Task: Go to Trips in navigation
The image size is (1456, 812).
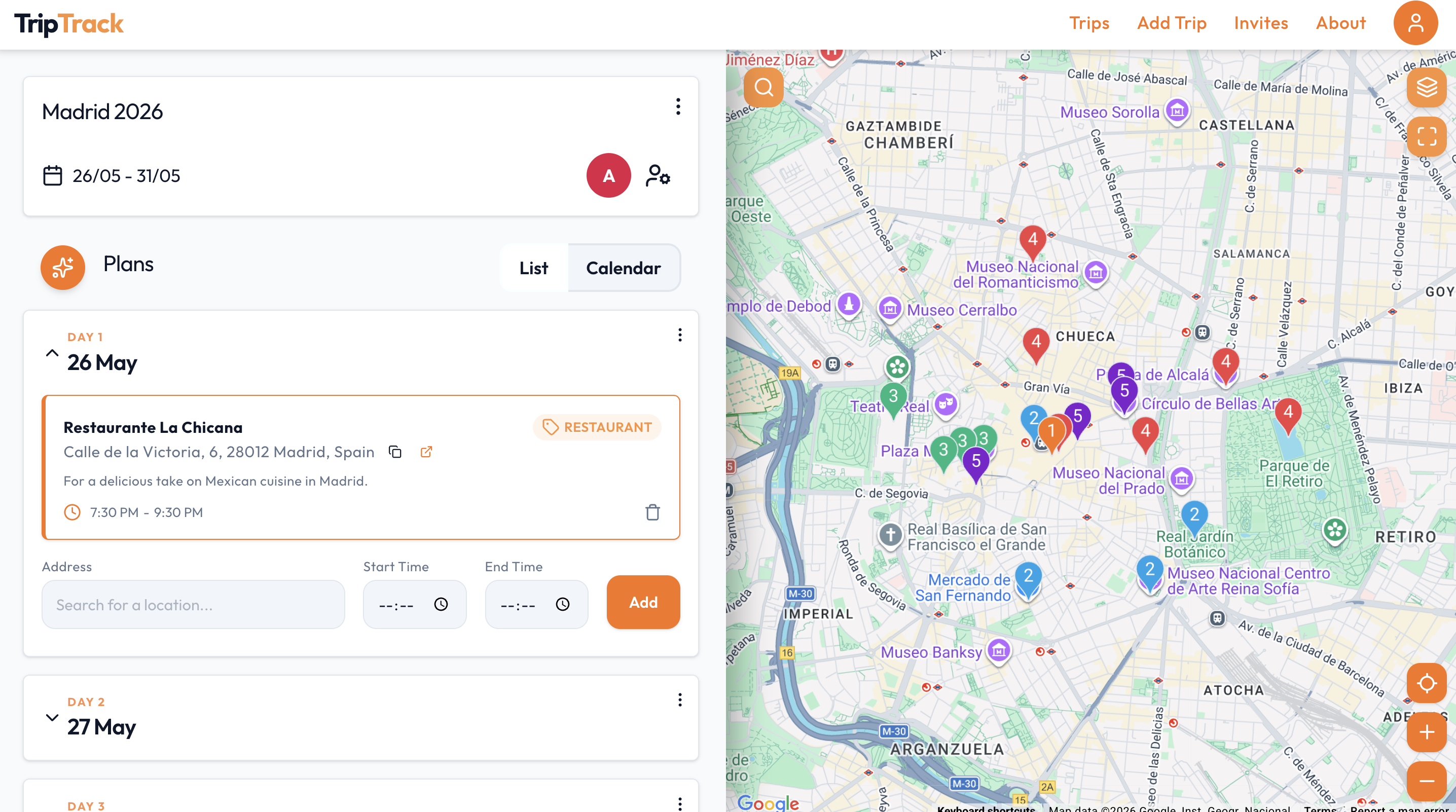Action: point(1088,23)
